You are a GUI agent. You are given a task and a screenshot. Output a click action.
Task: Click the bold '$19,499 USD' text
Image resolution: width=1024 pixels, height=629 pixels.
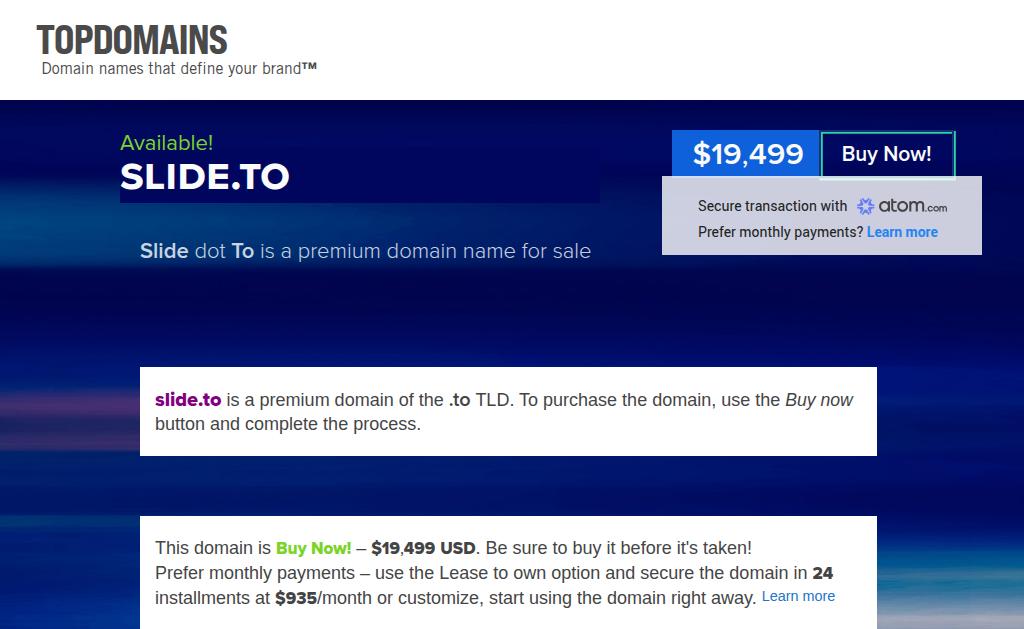pyautogui.click(x=424, y=548)
